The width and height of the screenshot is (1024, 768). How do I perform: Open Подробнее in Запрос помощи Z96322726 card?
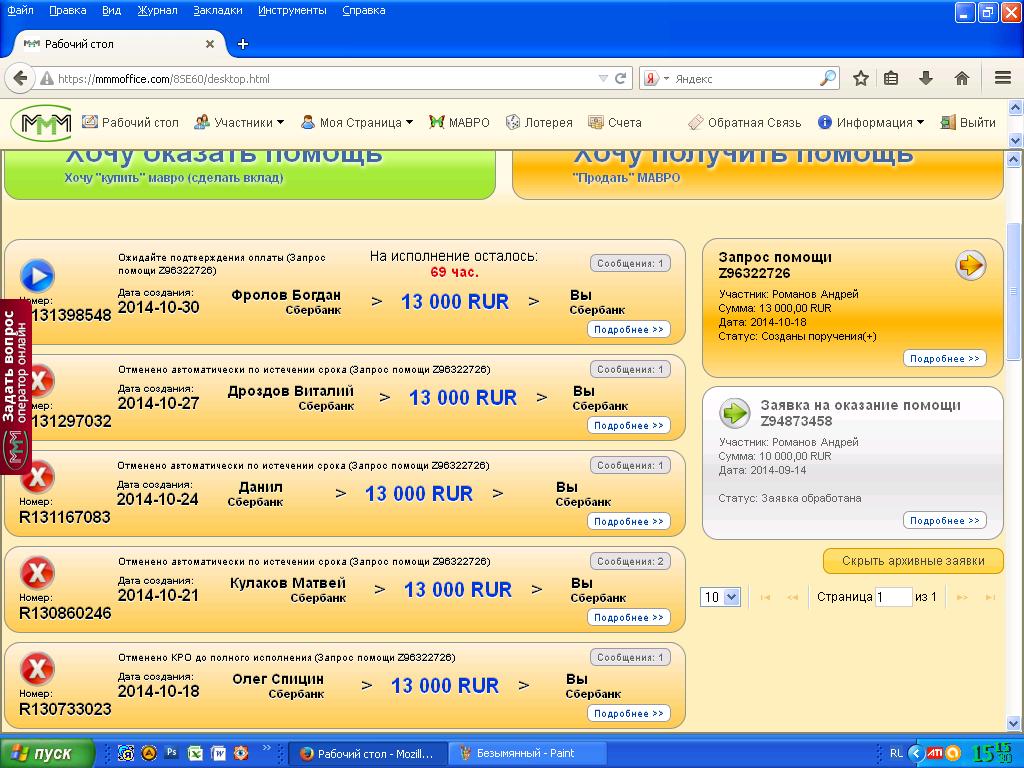click(x=944, y=359)
